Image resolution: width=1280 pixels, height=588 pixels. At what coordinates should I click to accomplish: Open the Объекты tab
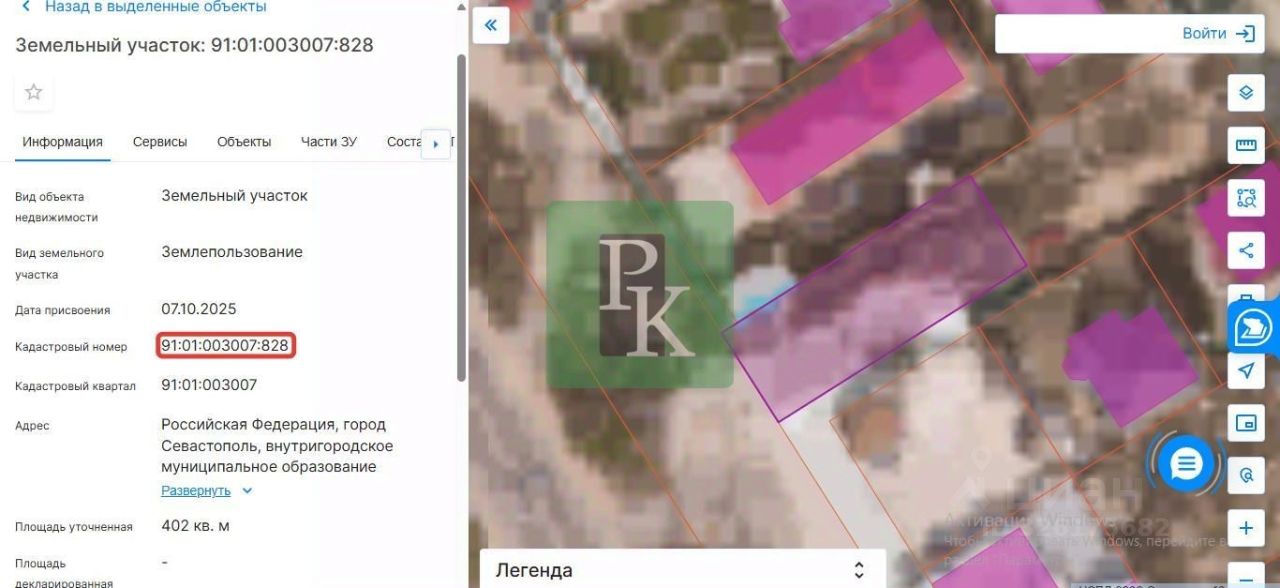pyautogui.click(x=244, y=142)
